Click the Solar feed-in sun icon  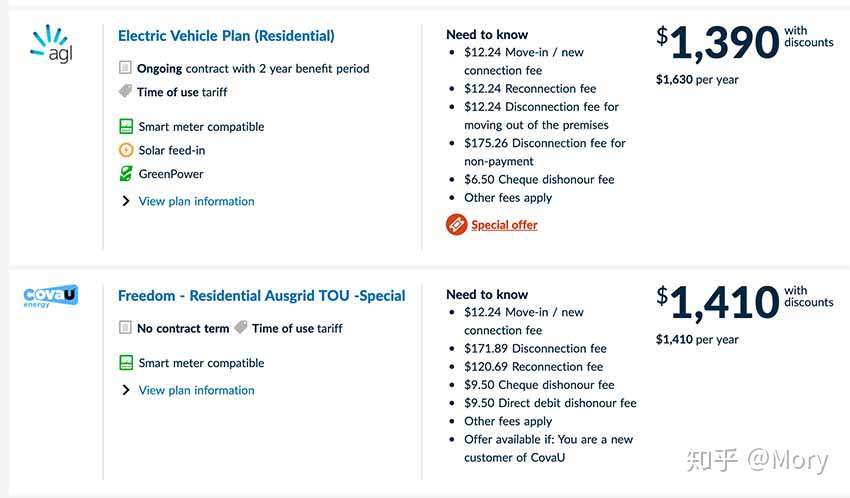click(x=126, y=150)
